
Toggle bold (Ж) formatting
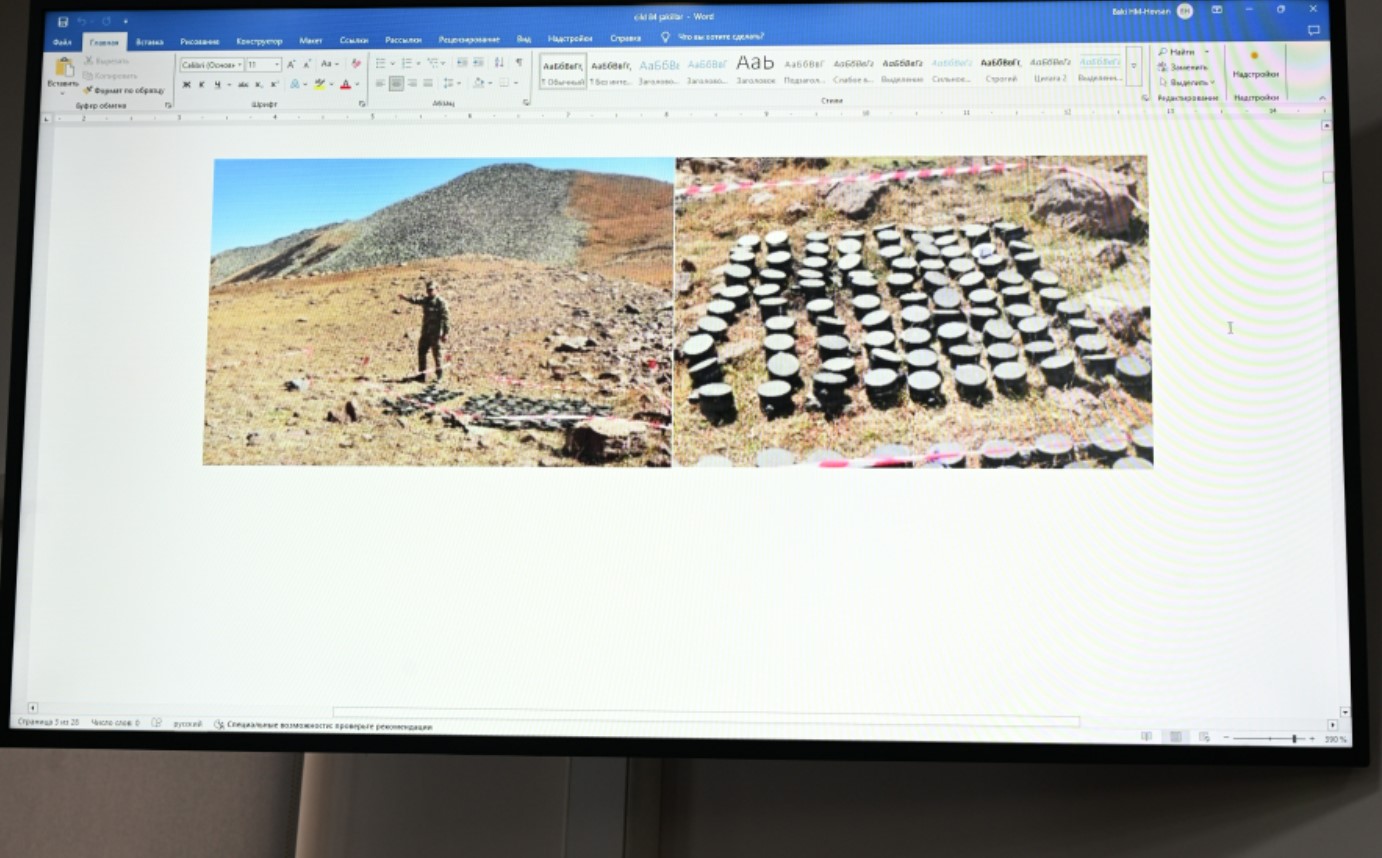point(186,84)
